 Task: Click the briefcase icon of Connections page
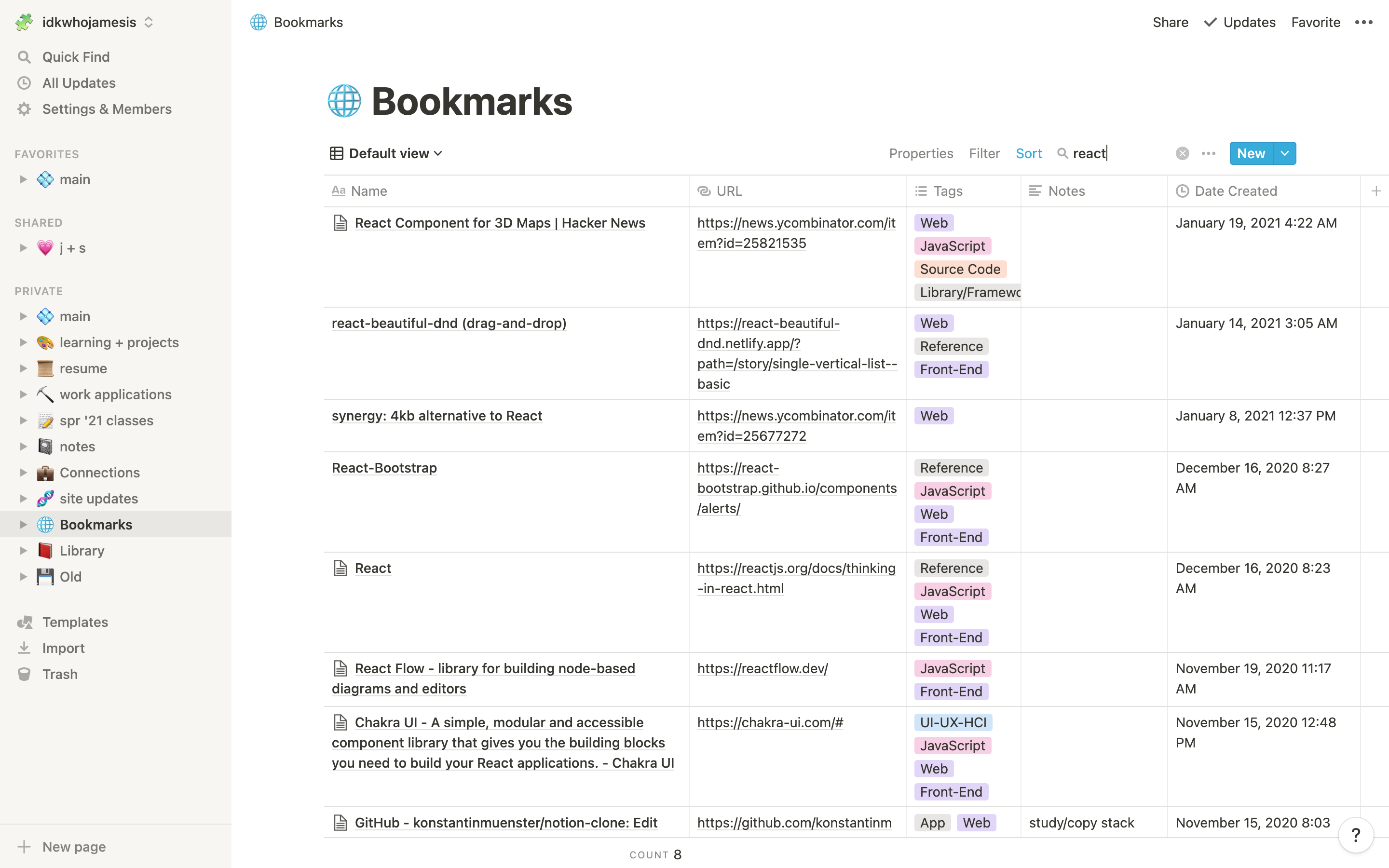(45, 473)
